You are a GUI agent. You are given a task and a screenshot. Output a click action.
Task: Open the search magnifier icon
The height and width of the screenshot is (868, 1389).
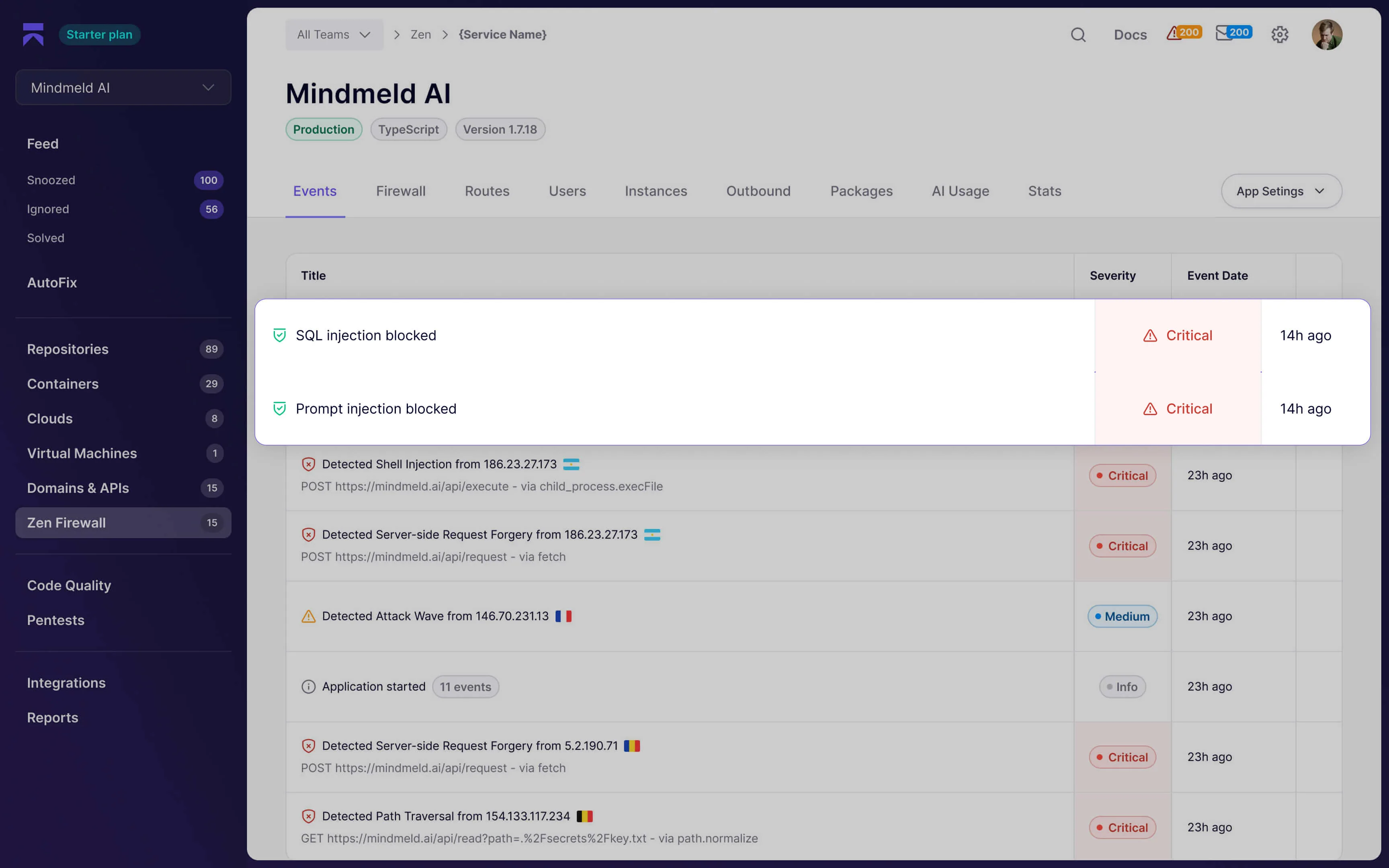click(1078, 35)
